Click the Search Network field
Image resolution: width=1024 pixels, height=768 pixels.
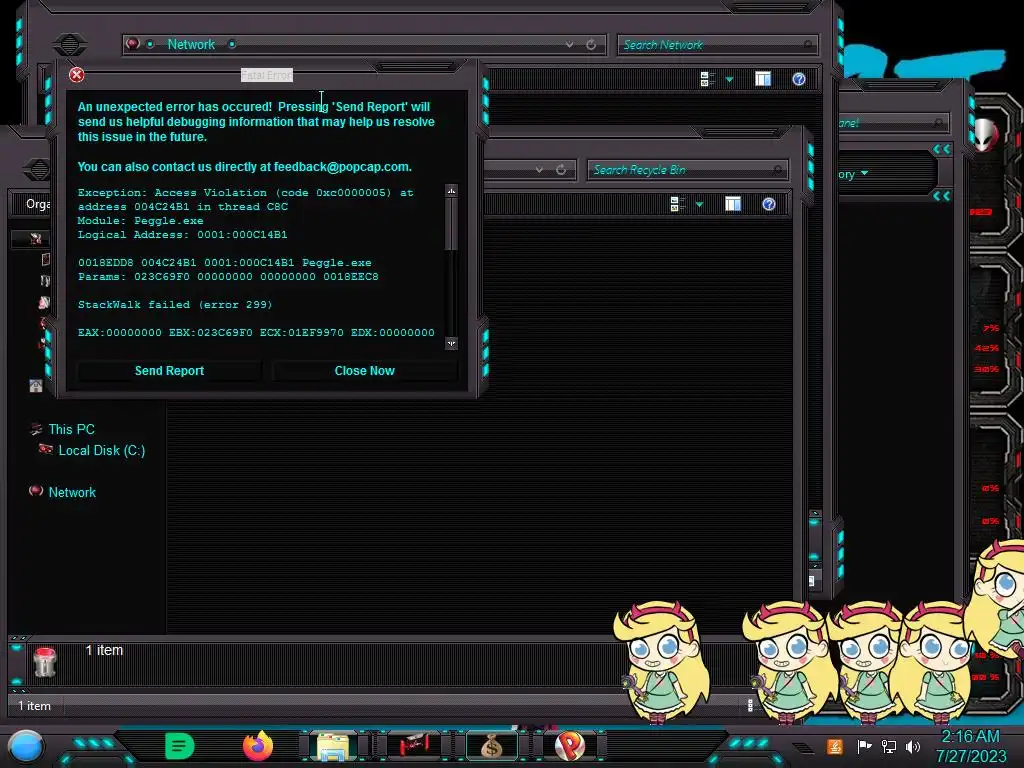pos(717,45)
